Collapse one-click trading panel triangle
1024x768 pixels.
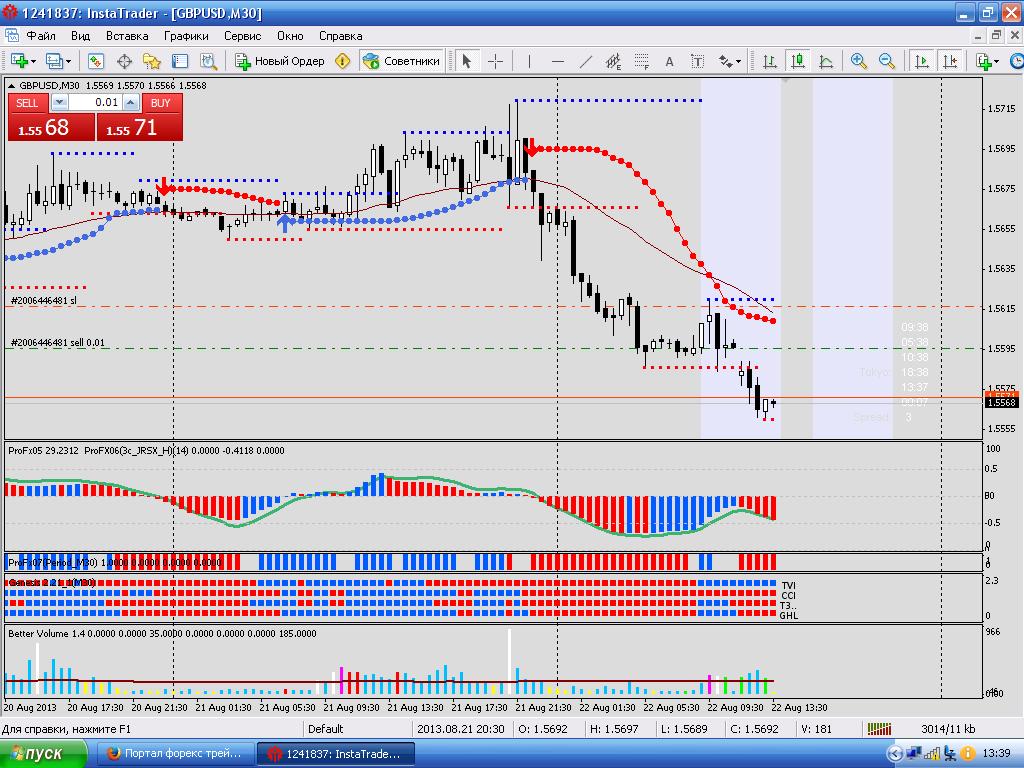point(11,86)
